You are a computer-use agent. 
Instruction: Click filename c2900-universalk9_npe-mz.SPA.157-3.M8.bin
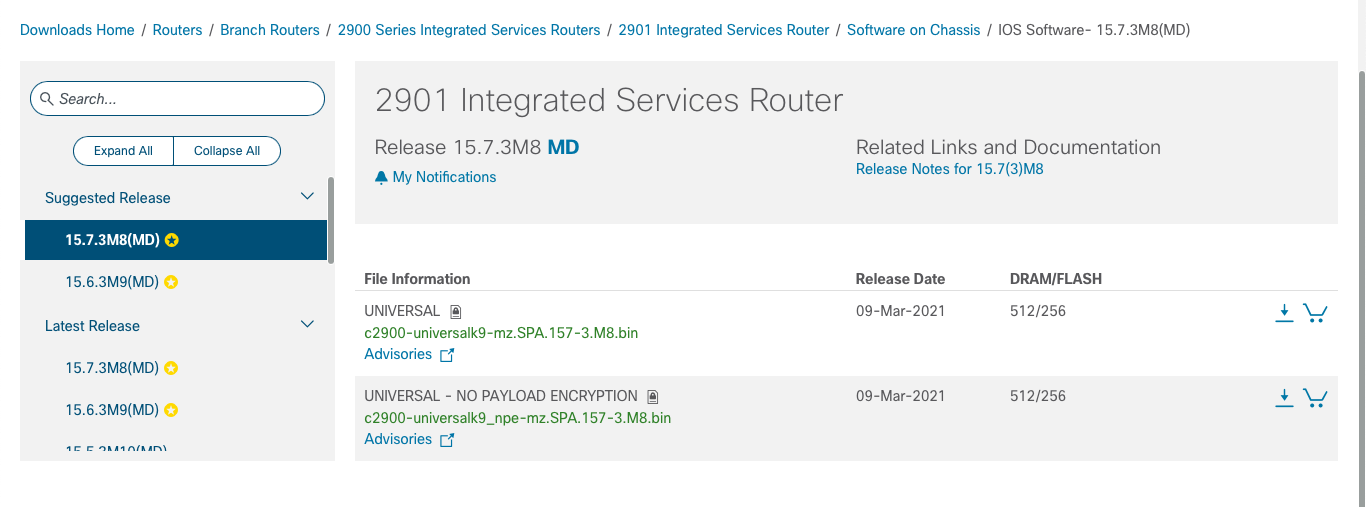click(518, 418)
